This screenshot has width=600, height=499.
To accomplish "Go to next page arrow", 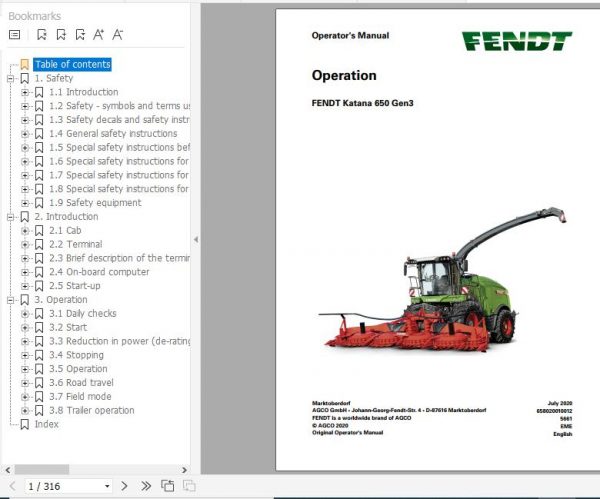I will click(x=124, y=486).
